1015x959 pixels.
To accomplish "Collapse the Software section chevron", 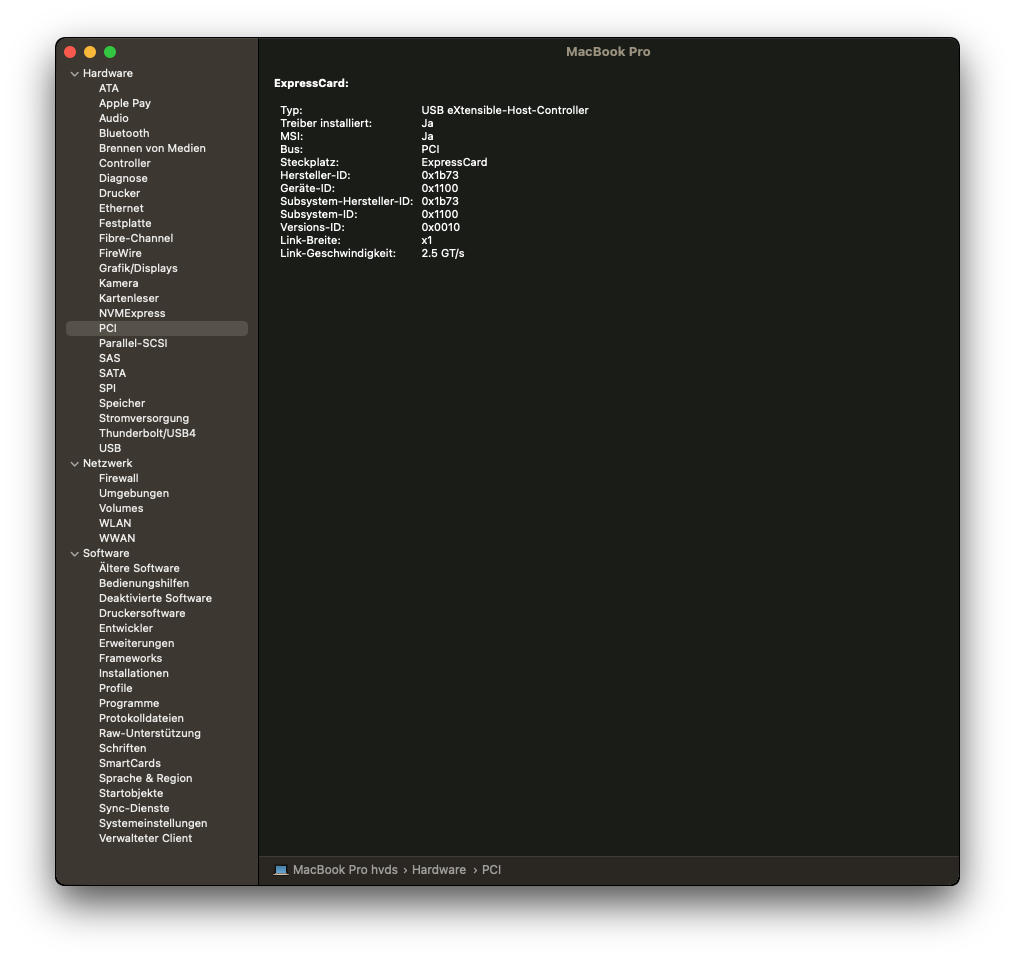I will [x=74, y=554].
